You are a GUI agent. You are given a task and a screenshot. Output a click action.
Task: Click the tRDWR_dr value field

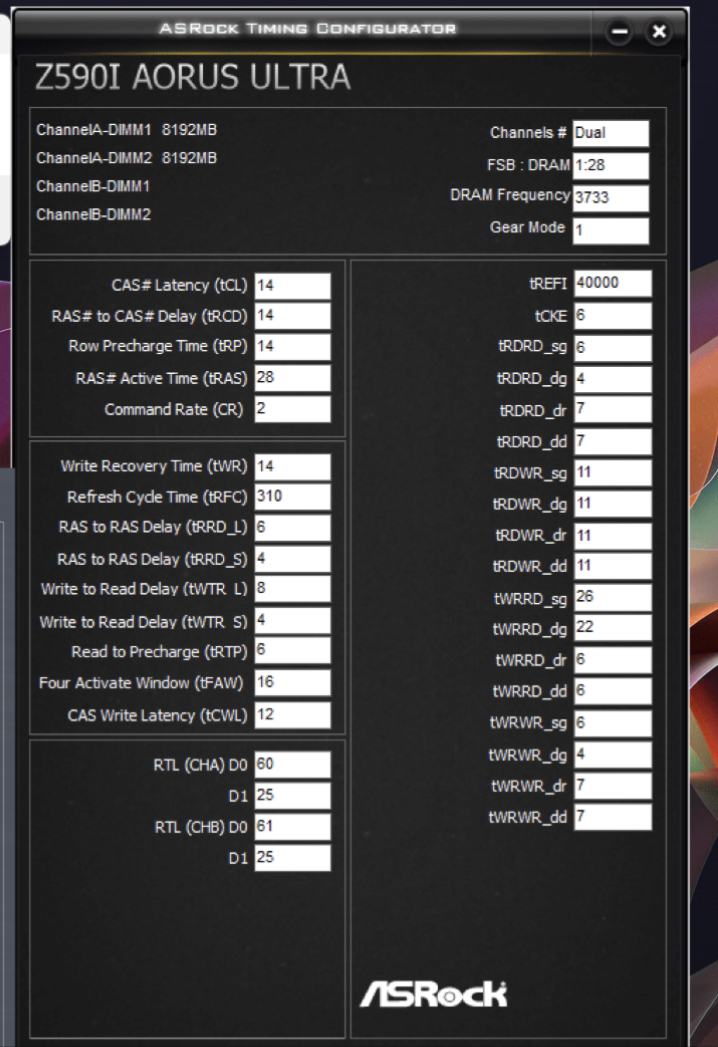[x=613, y=536]
